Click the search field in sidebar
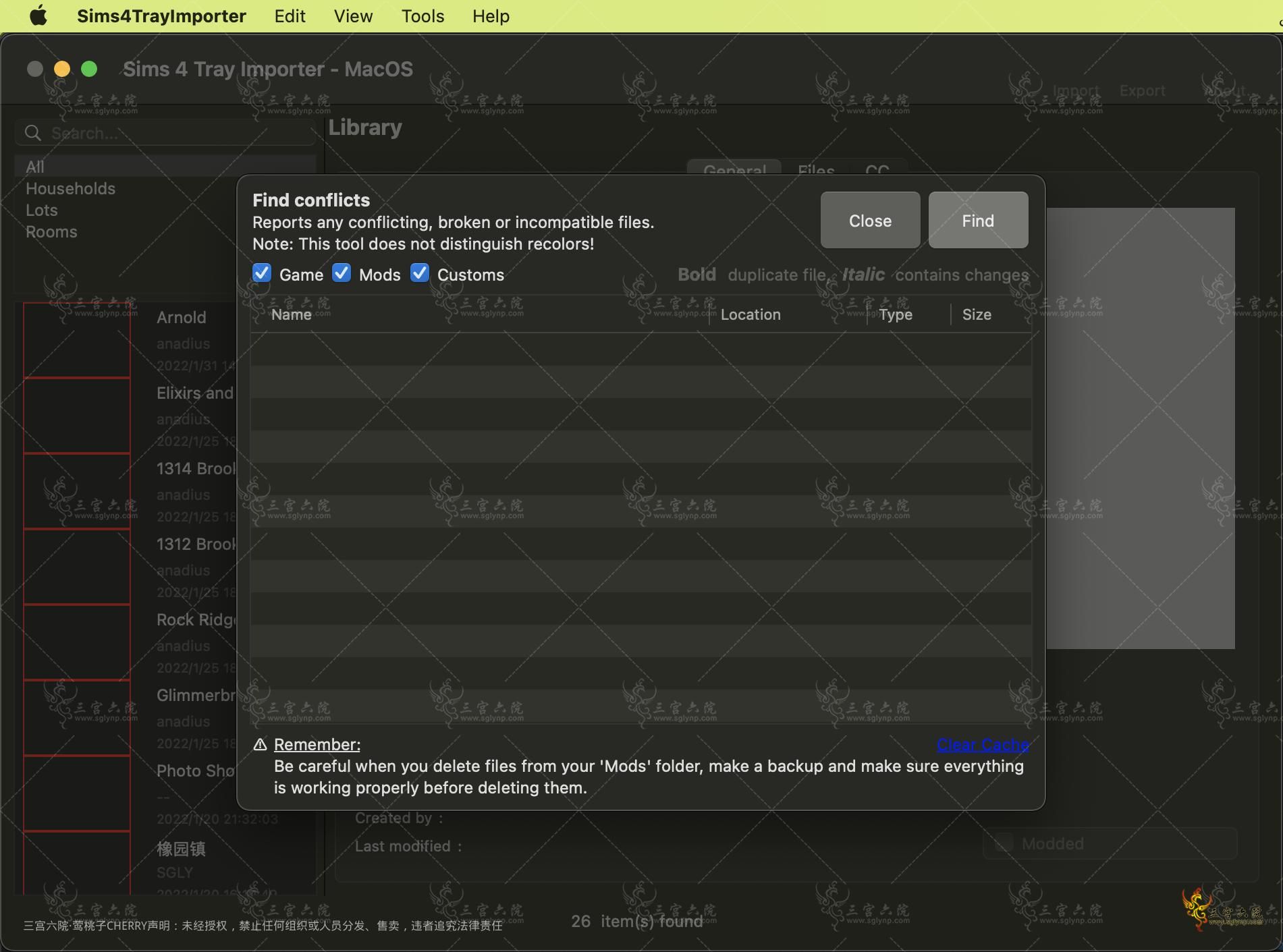 click(x=165, y=133)
